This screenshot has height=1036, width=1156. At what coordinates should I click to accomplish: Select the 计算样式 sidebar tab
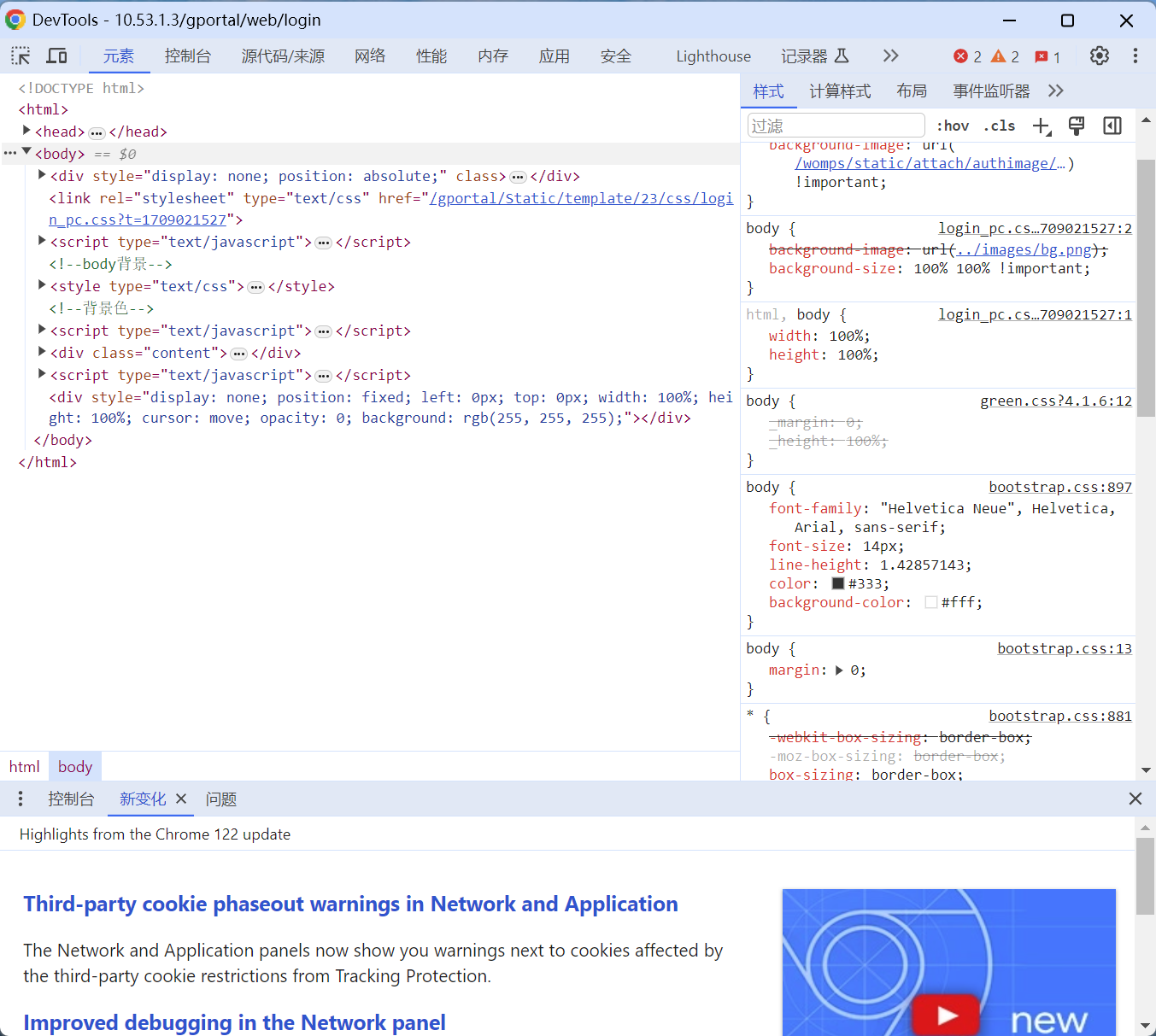840,91
